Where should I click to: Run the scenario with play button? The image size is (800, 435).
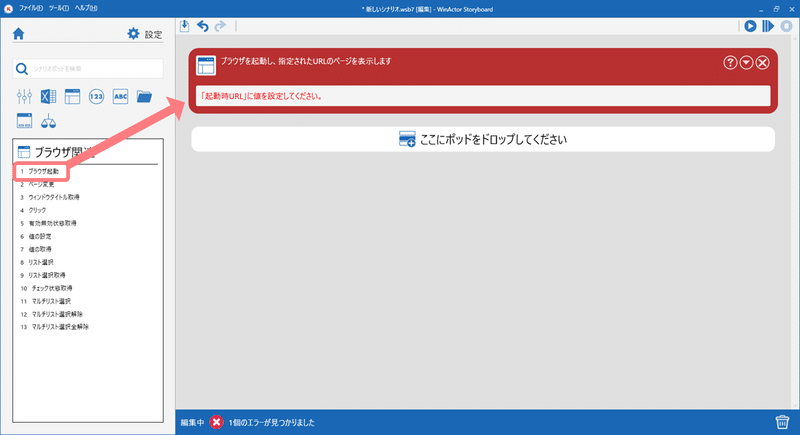[750, 26]
